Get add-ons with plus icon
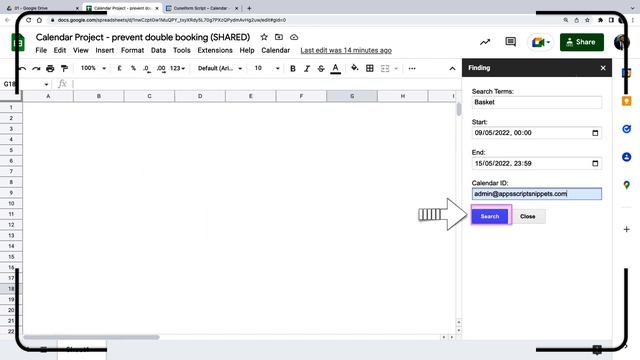This screenshot has width=640, height=360. (x=627, y=229)
